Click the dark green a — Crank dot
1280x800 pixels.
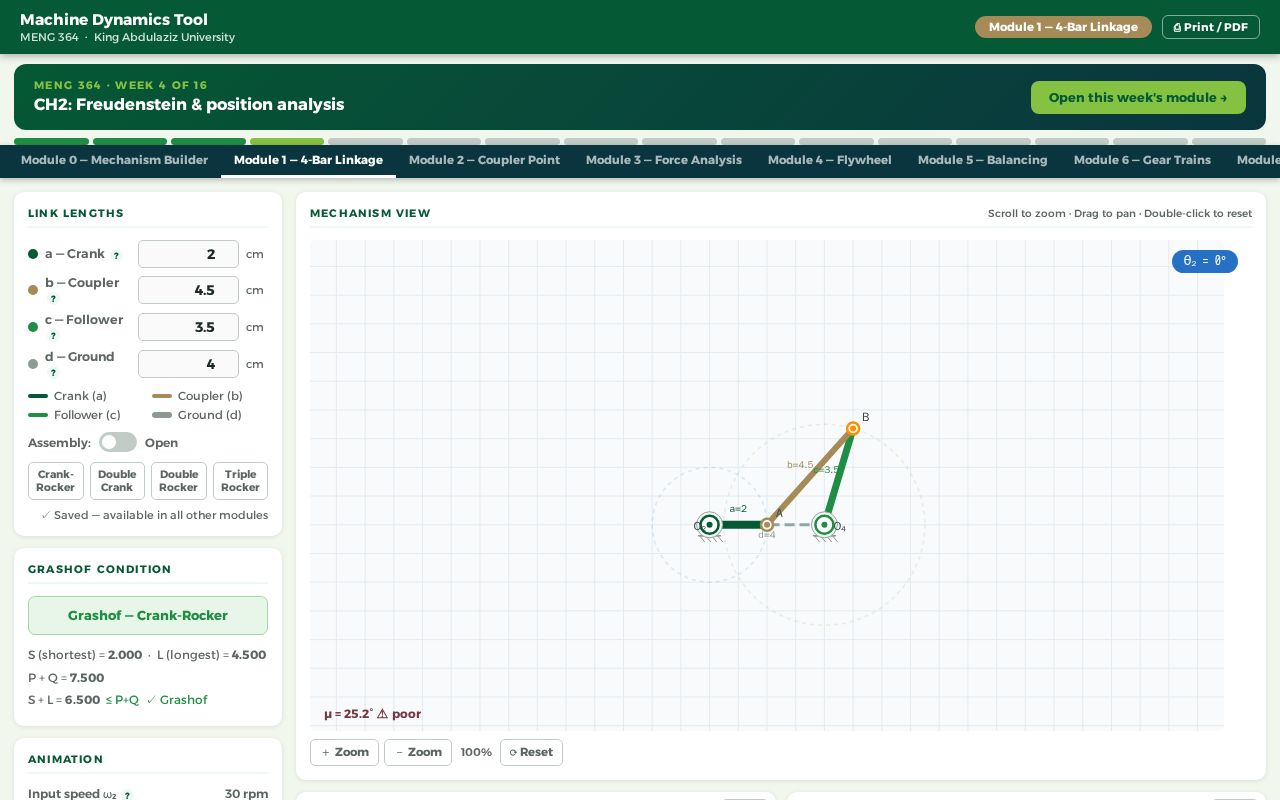click(x=33, y=254)
